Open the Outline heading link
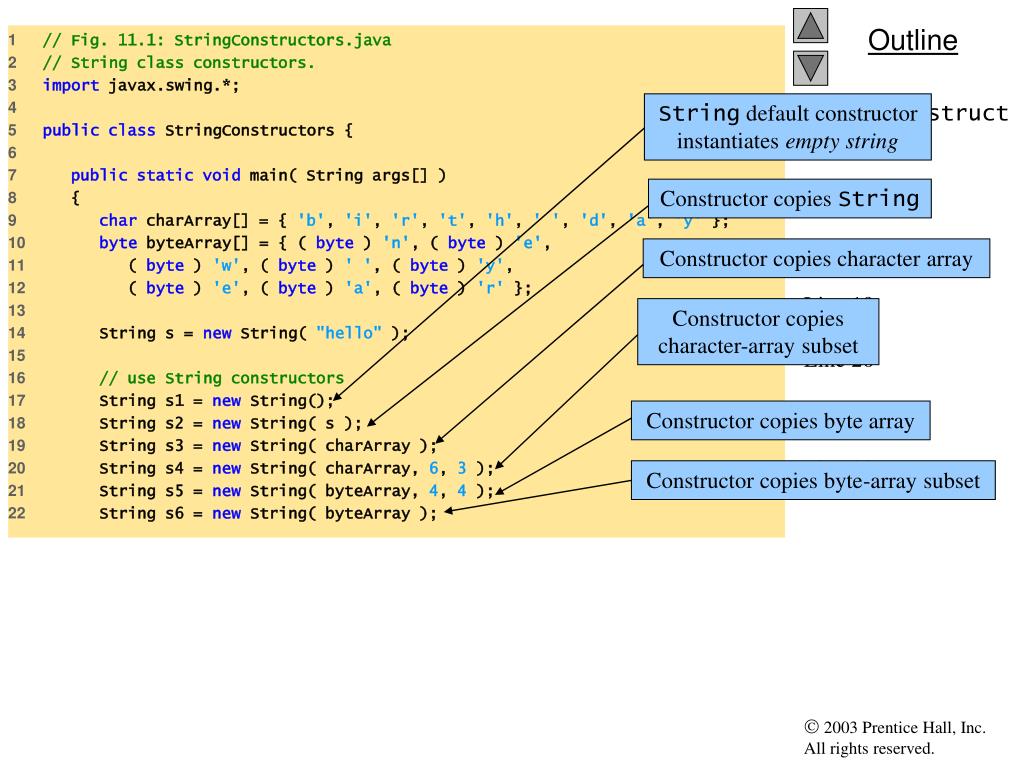Viewport: 1024px width, 768px height. (x=912, y=40)
